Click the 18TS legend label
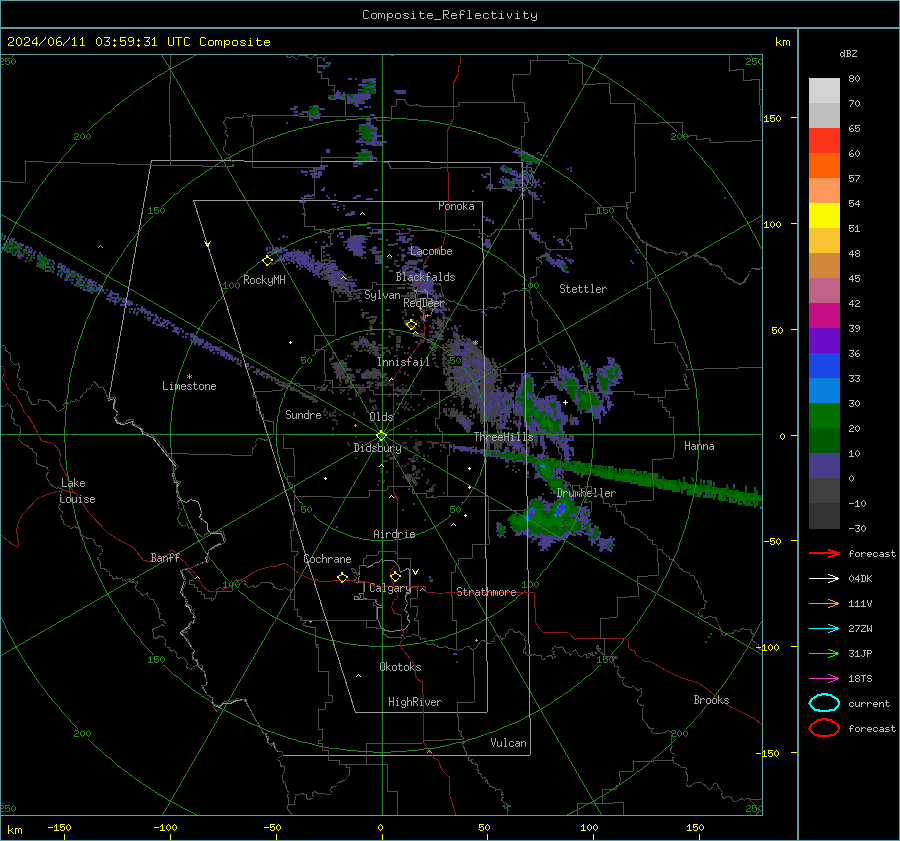The width and height of the screenshot is (900, 841). [x=860, y=679]
